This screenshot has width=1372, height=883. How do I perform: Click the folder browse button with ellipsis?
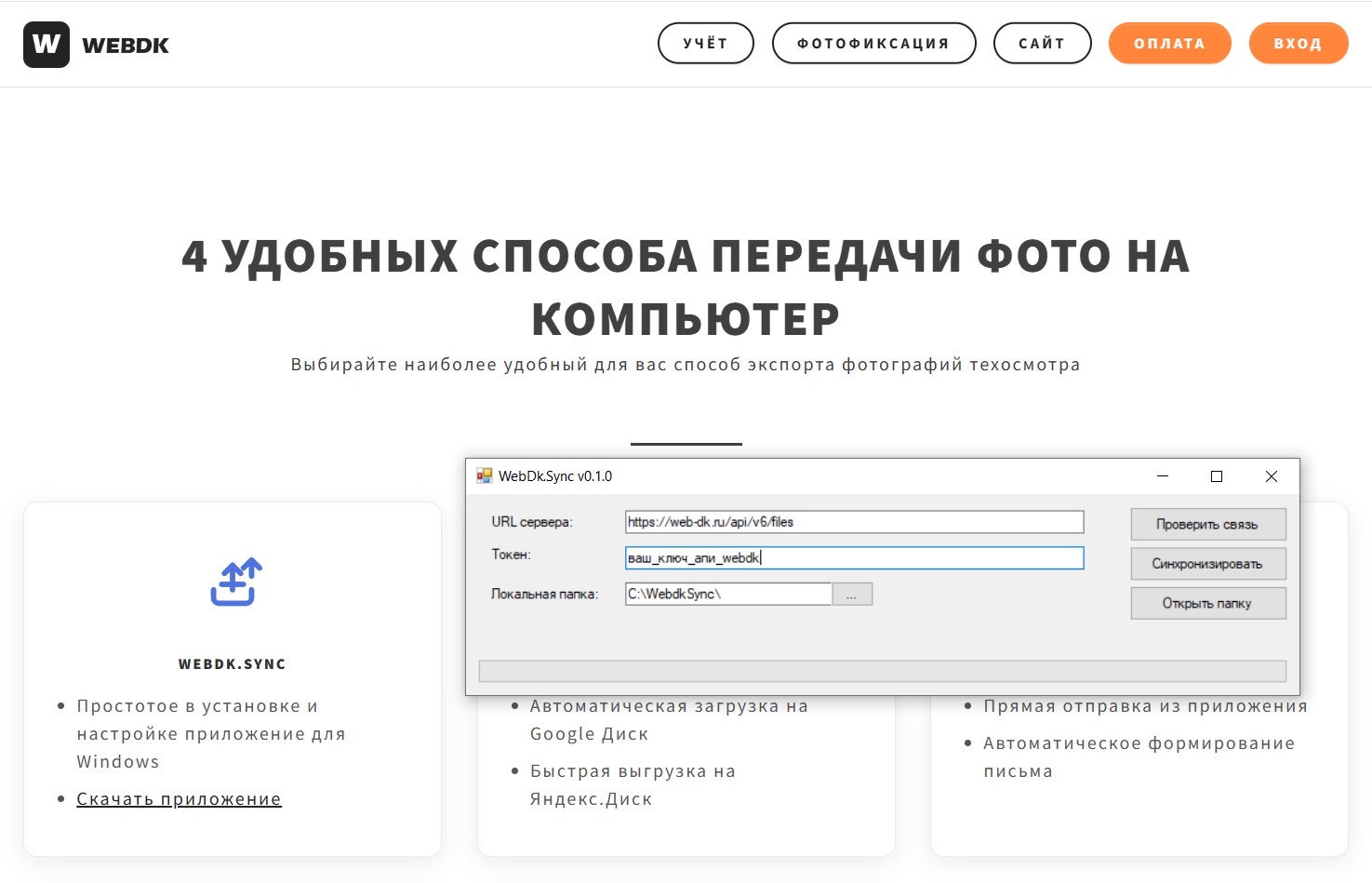[x=851, y=595]
